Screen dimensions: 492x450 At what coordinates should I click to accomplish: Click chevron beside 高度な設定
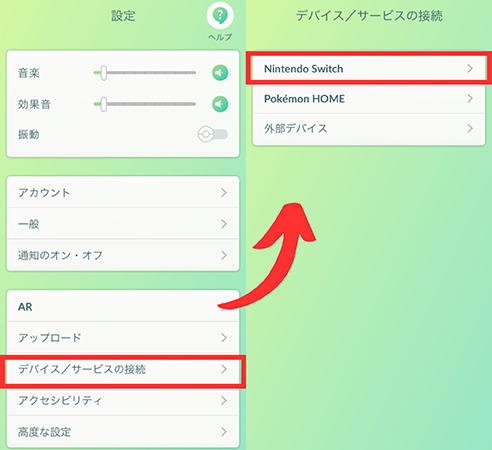224,432
